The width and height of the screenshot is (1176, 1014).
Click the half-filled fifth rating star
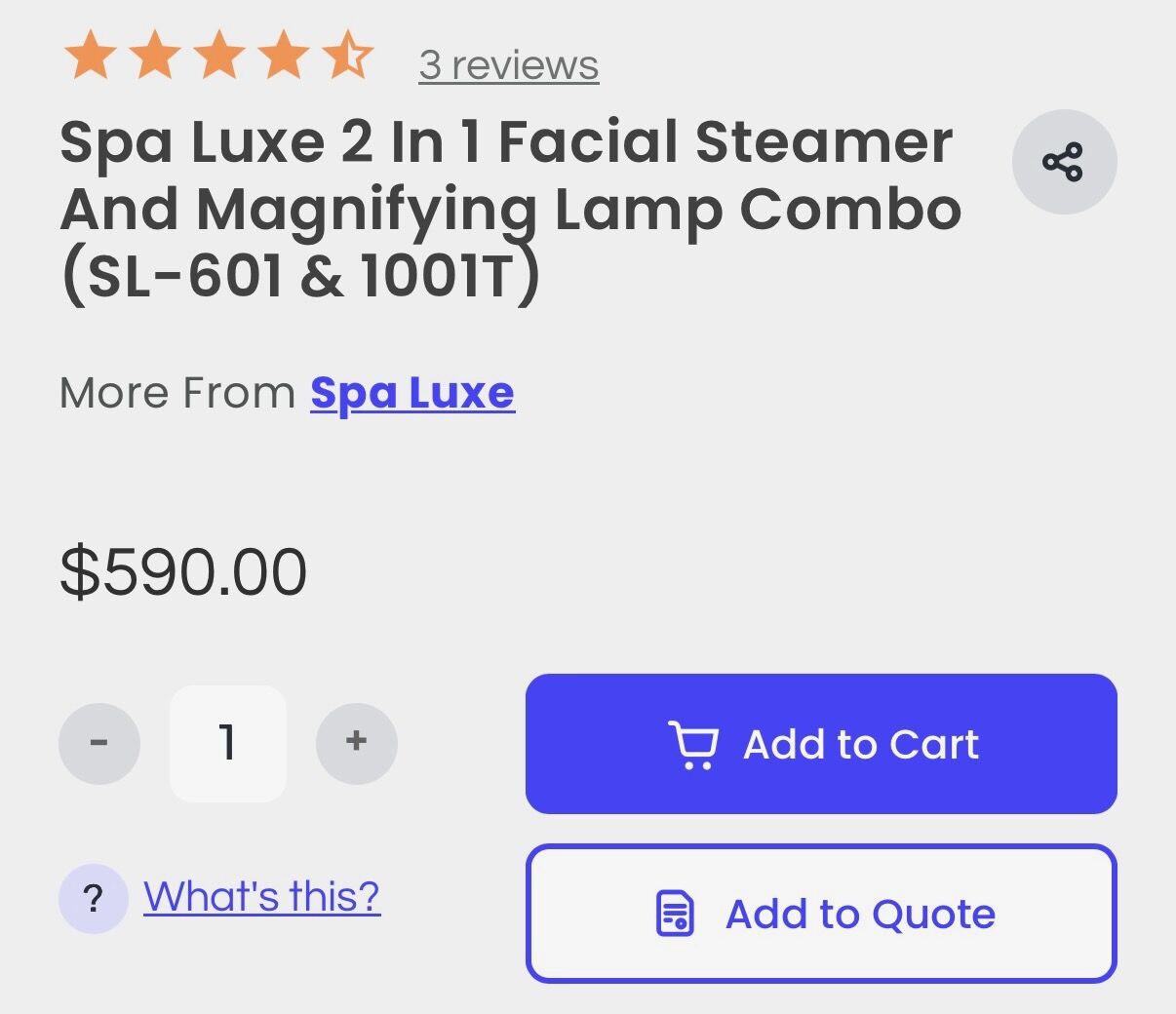click(348, 55)
